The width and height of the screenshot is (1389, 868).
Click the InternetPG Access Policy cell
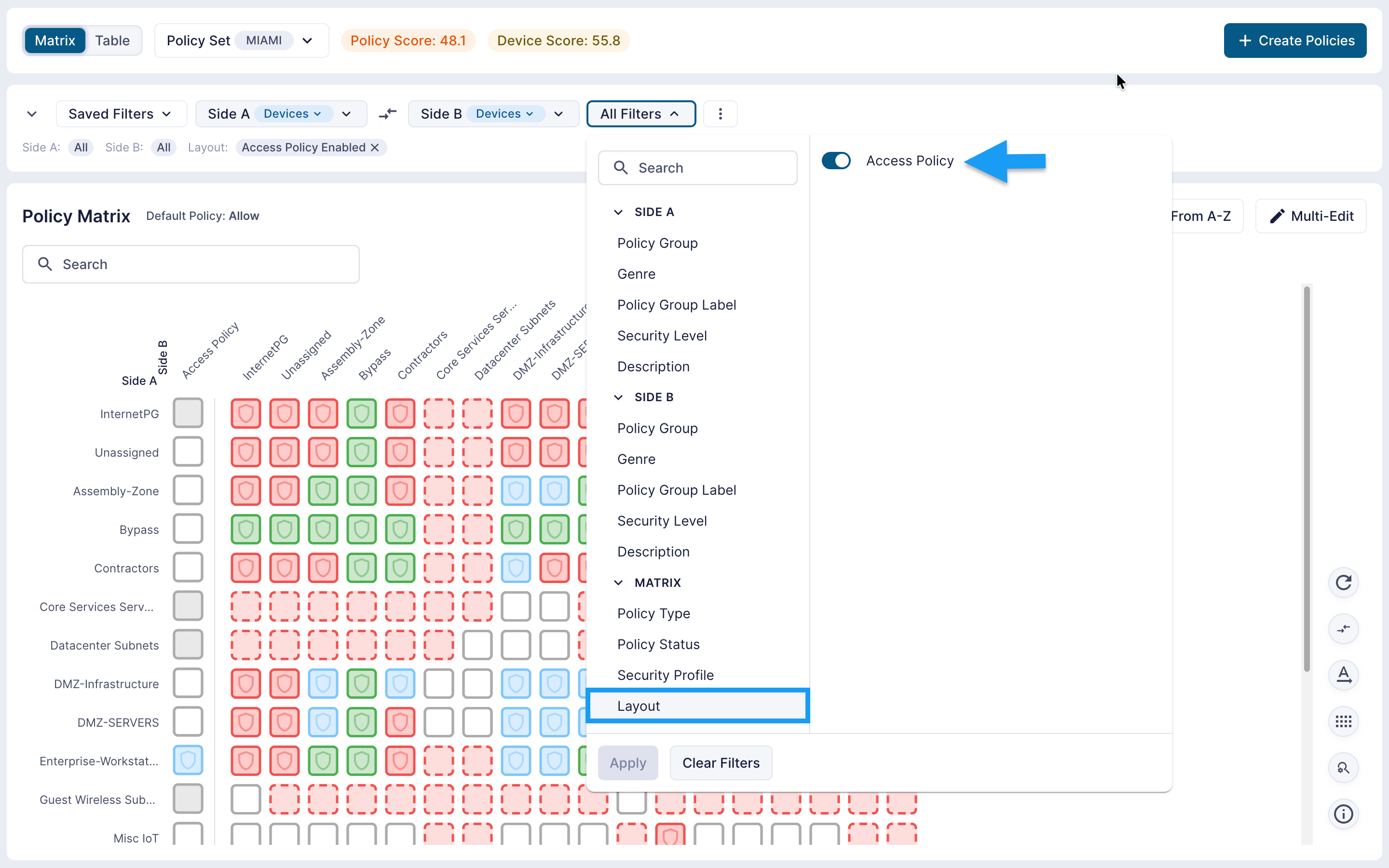(188, 413)
